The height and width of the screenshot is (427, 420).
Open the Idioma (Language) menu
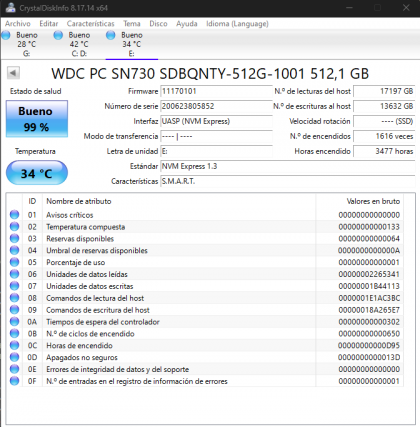[x=237, y=24]
